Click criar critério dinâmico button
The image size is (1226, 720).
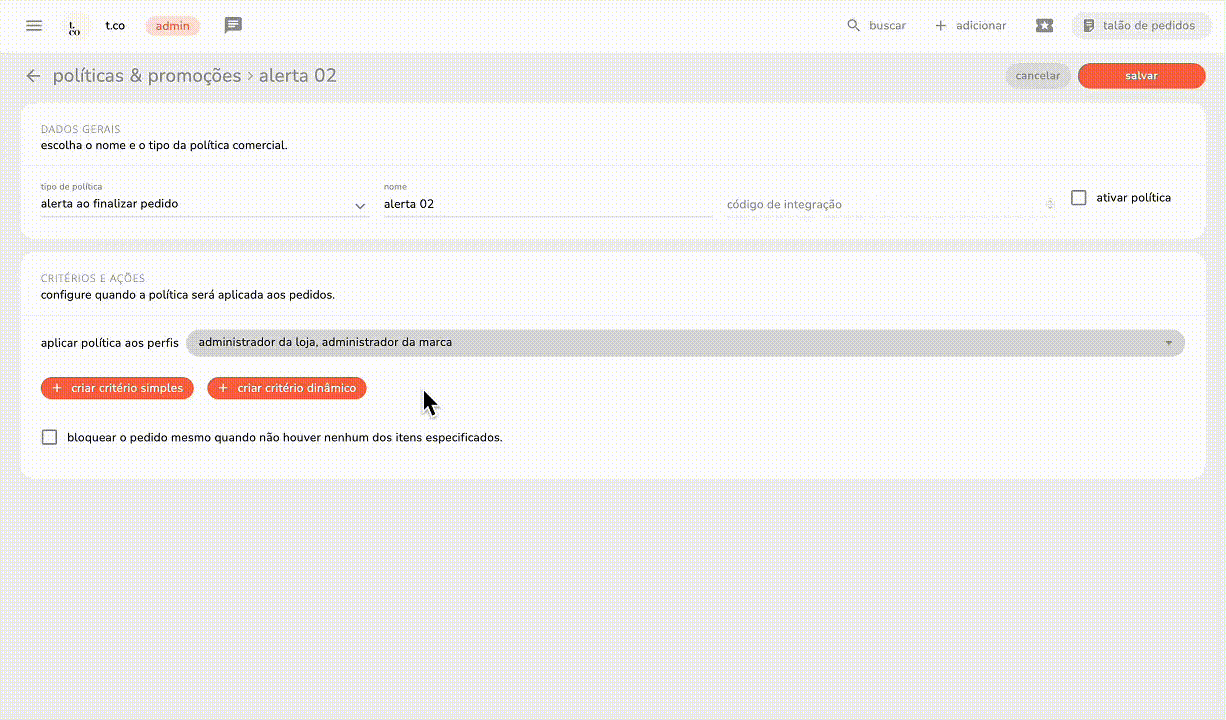287,388
